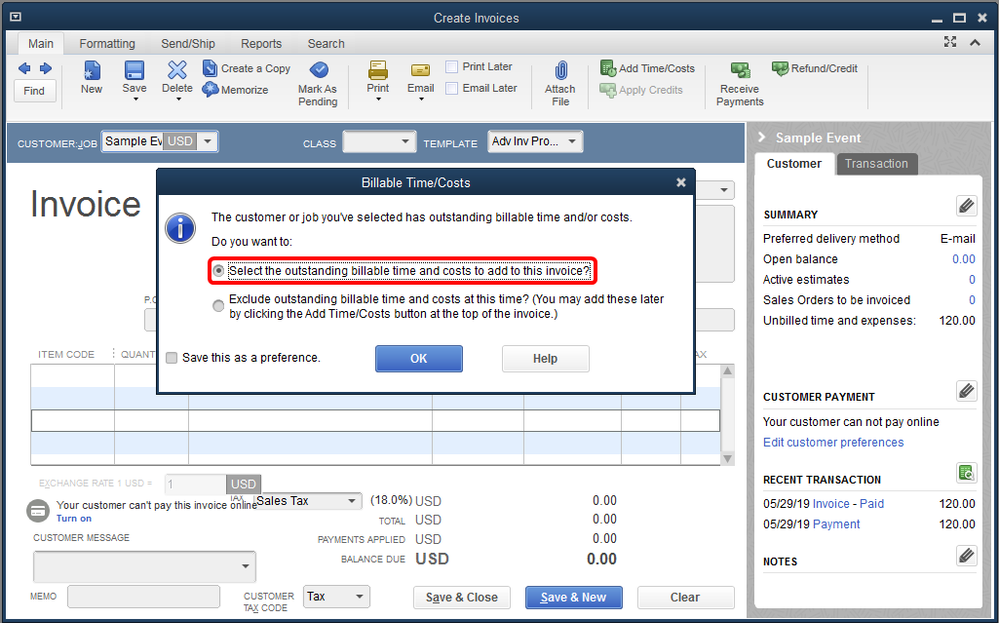Close the Billable Time/Costs dialog
The height and width of the screenshot is (623, 999).
[681, 183]
